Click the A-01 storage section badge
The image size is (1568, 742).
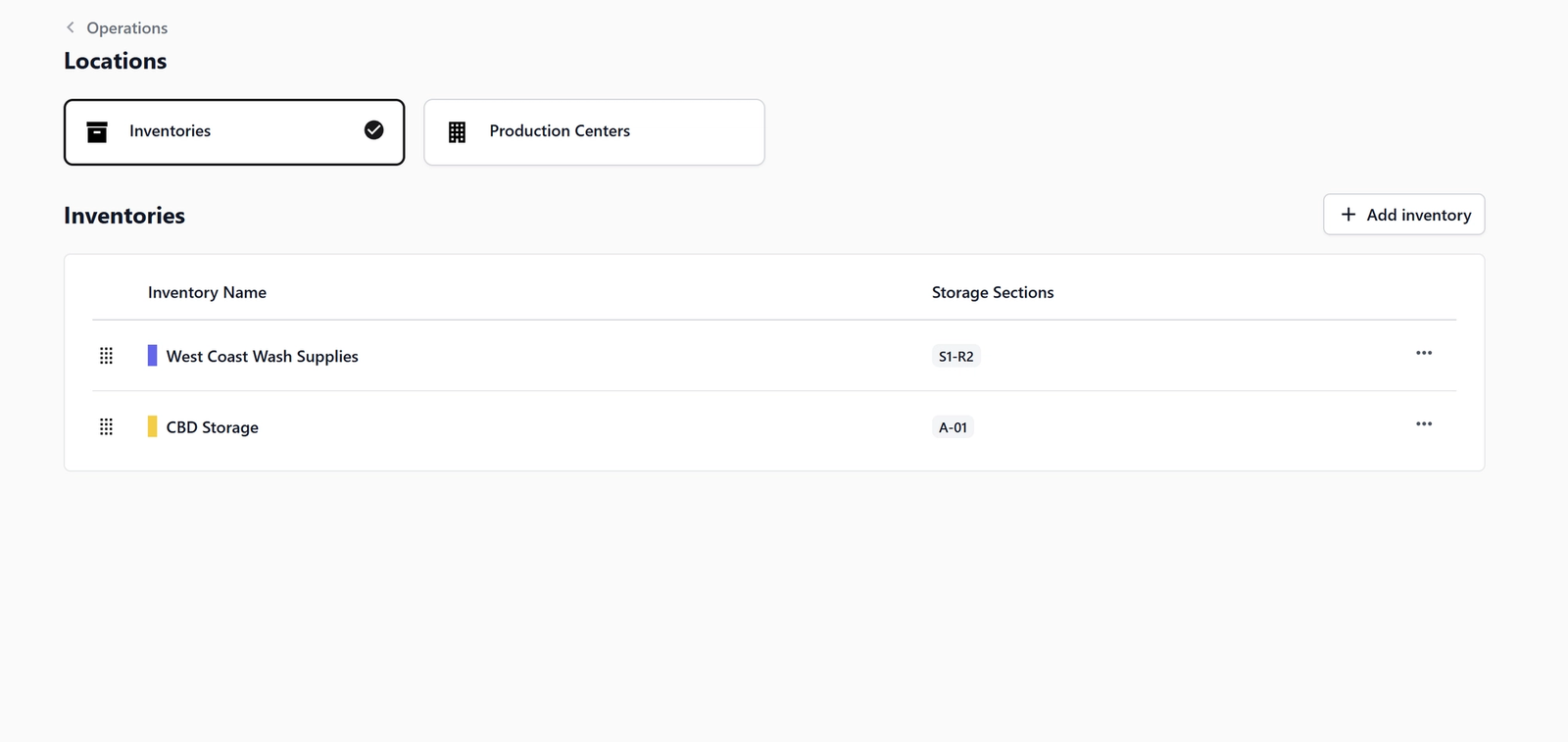(953, 426)
